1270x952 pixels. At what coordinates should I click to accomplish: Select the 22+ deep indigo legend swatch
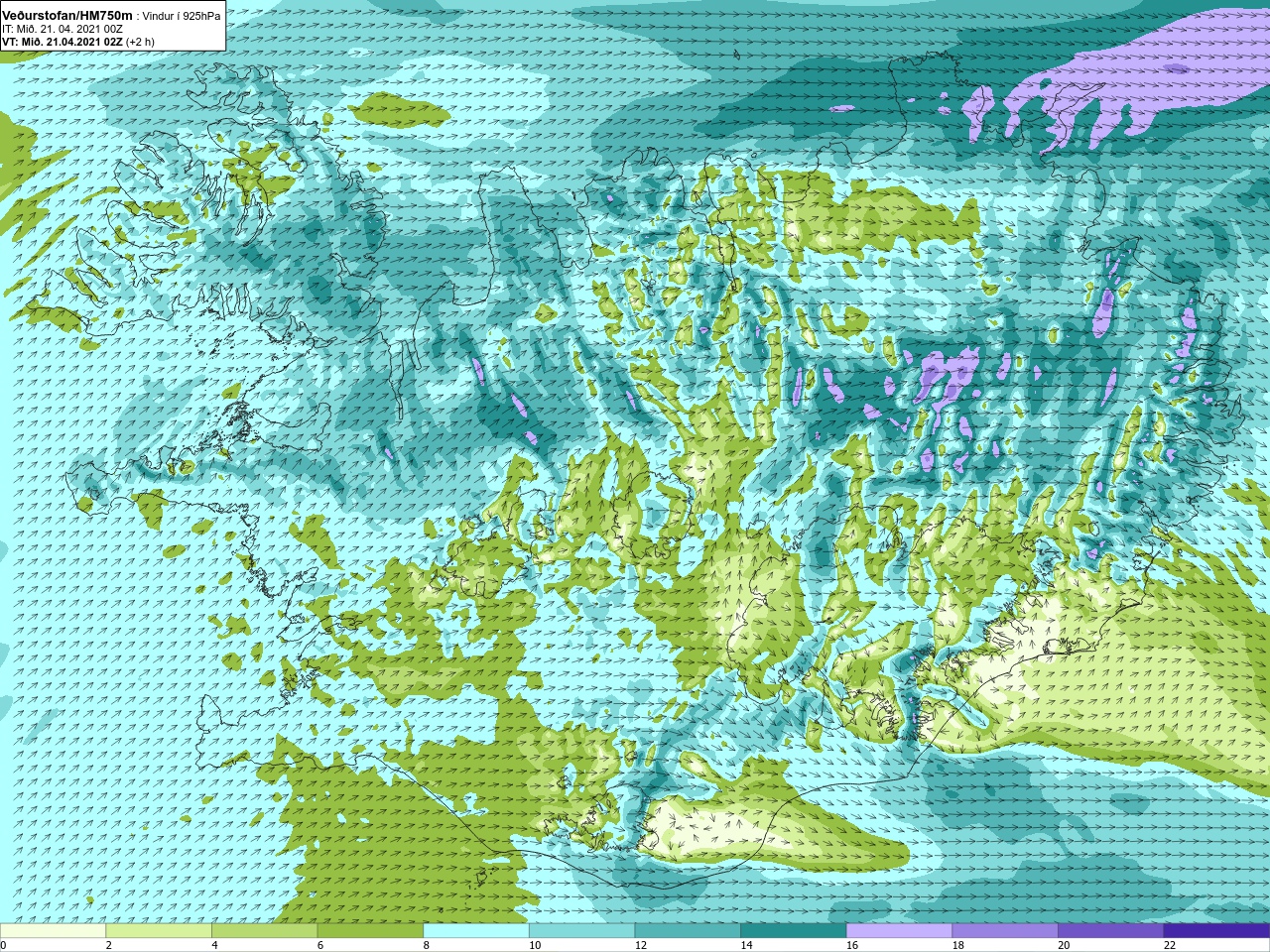1216,930
